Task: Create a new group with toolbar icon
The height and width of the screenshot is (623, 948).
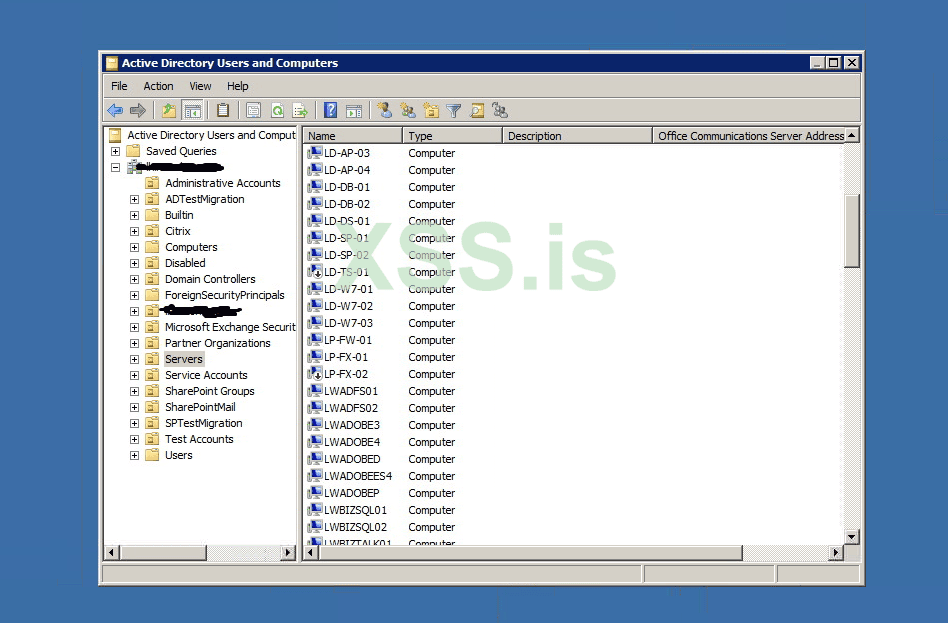Action: tap(407, 110)
